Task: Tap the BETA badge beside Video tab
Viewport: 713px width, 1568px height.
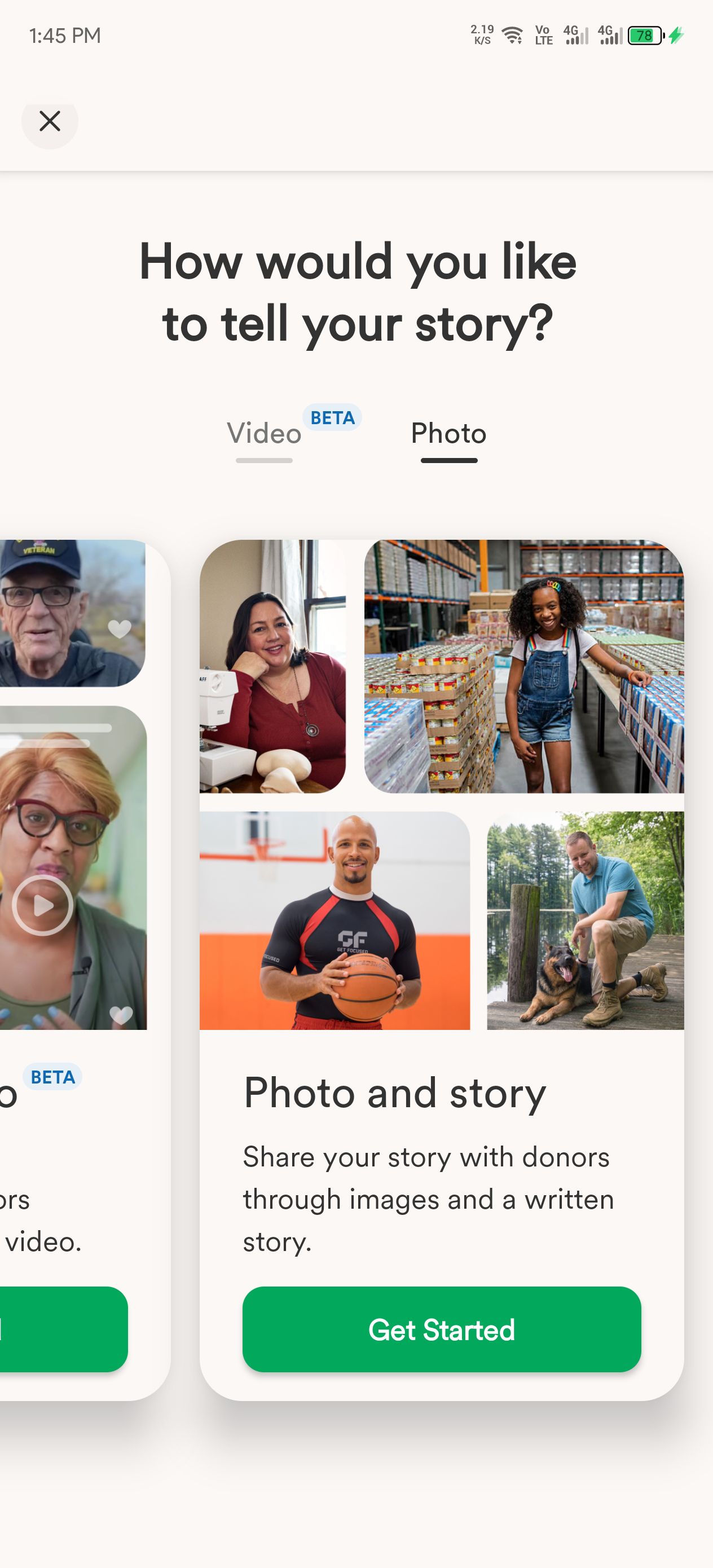Action: point(332,417)
